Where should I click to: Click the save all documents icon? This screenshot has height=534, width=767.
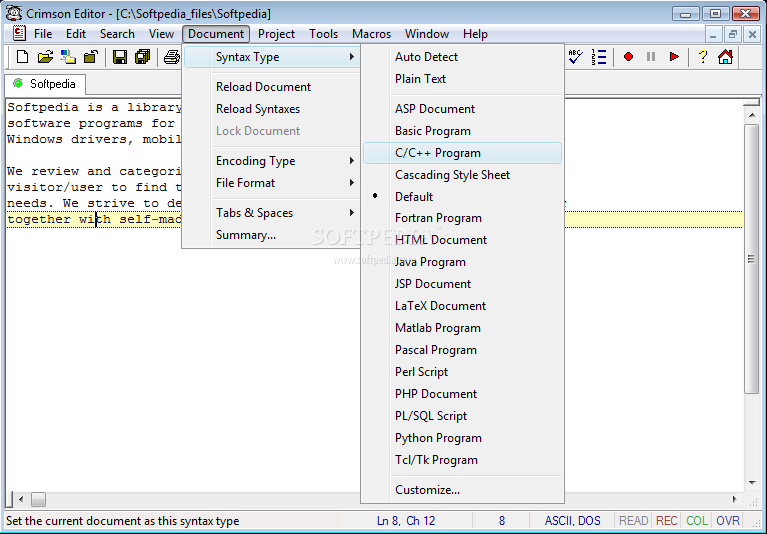(x=142, y=57)
